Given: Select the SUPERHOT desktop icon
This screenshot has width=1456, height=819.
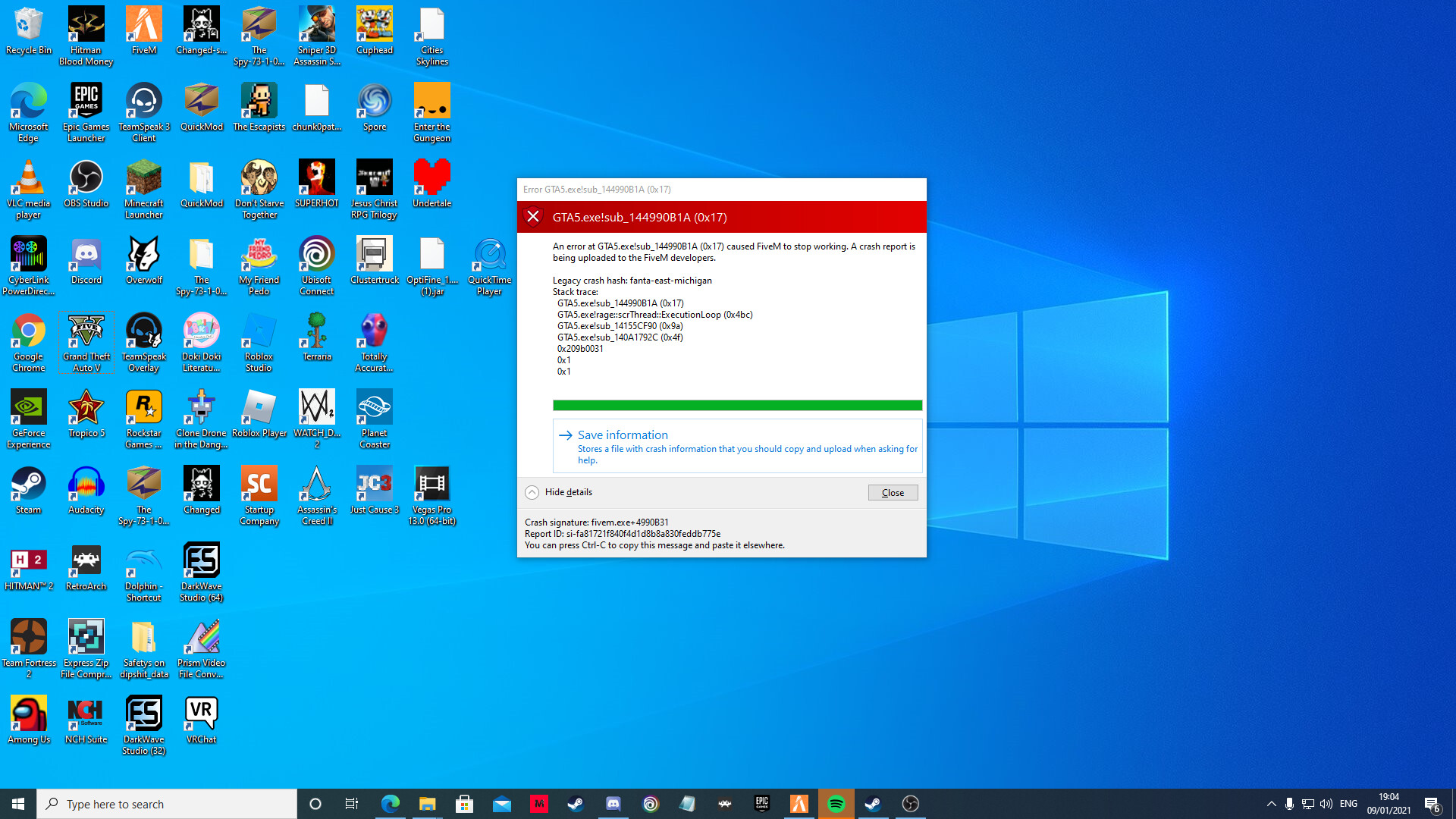Looking at the screenshot, I should coord(317,185).
